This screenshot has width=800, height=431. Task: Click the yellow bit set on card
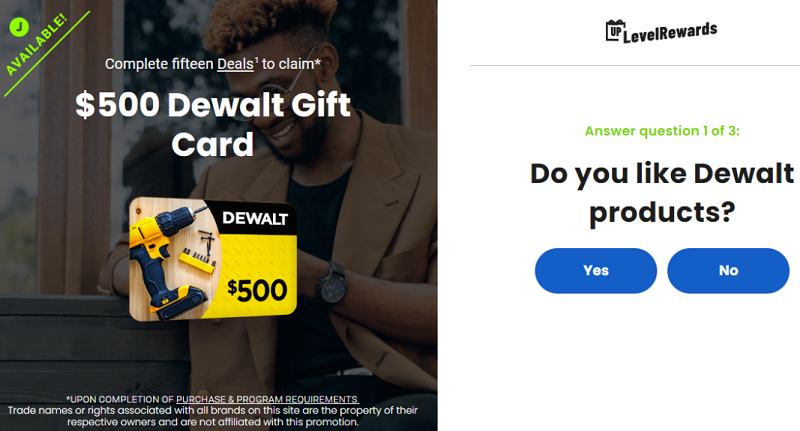[x=198, y=258]
